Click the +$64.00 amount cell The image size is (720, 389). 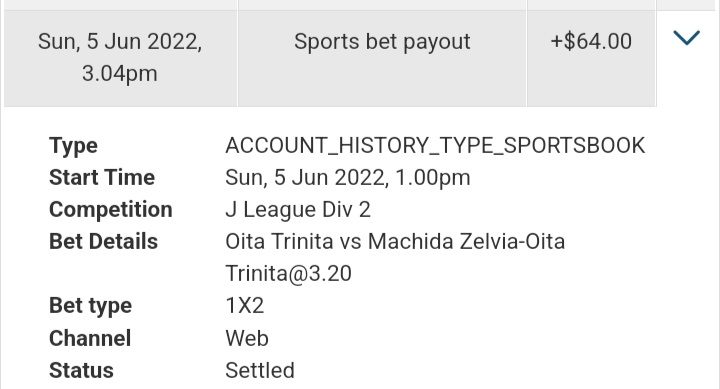pyautogui.click(x=591, y=58)
